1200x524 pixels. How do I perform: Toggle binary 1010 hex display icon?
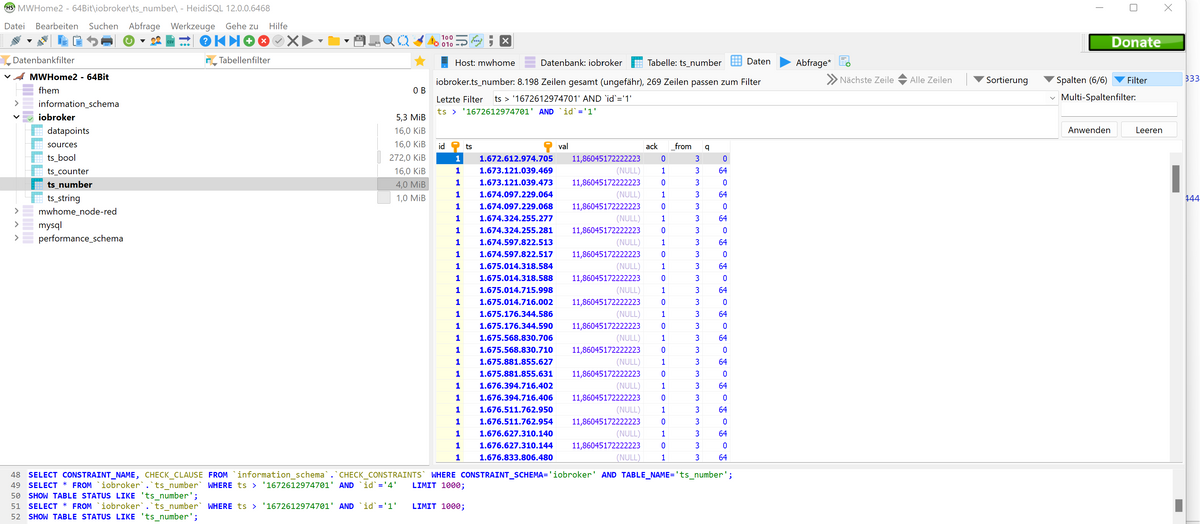click(x=447, y=41)
